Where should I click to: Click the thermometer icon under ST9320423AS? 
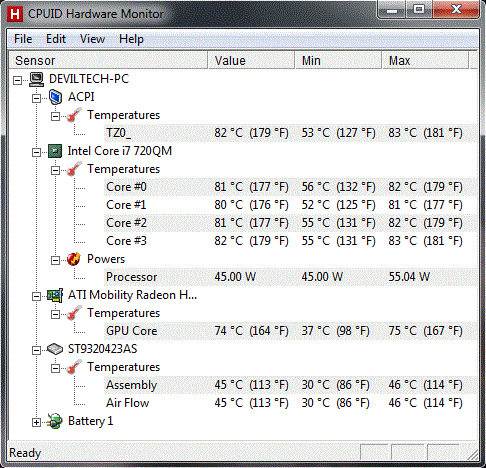coord(74,367)
